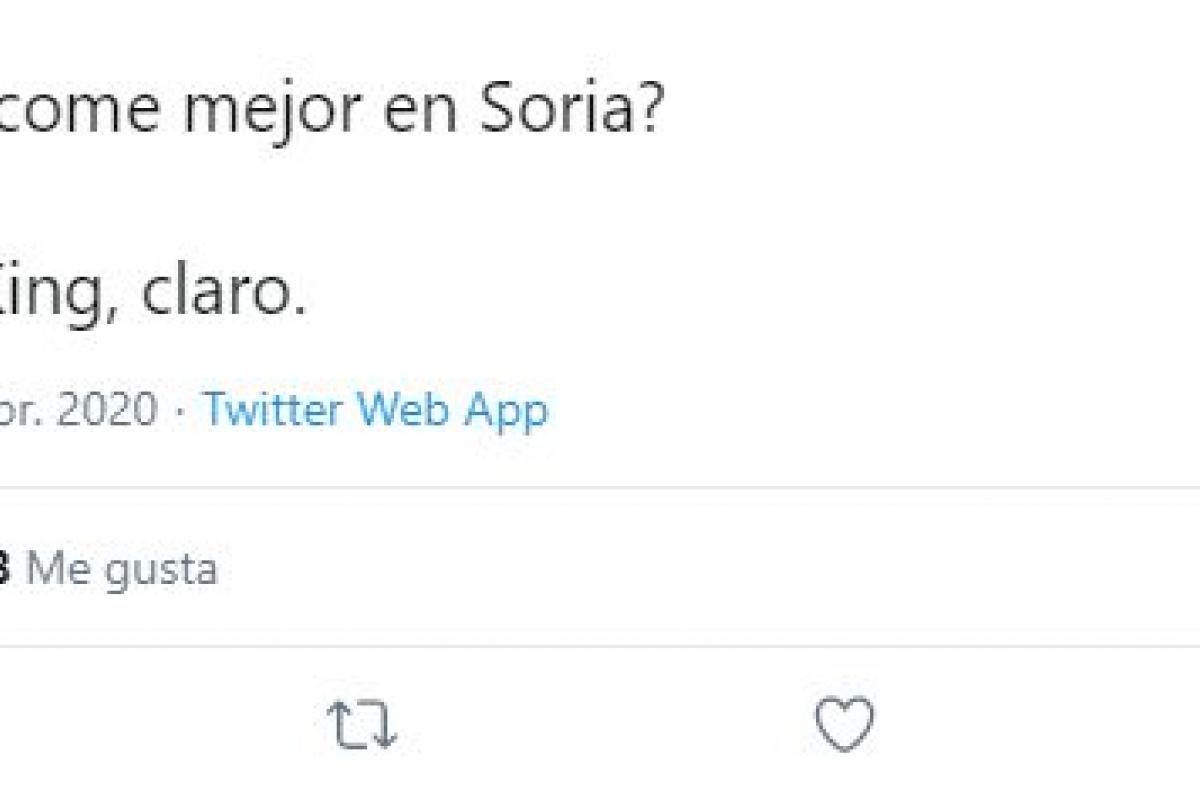Click the word App in source link

pos(505,411)
